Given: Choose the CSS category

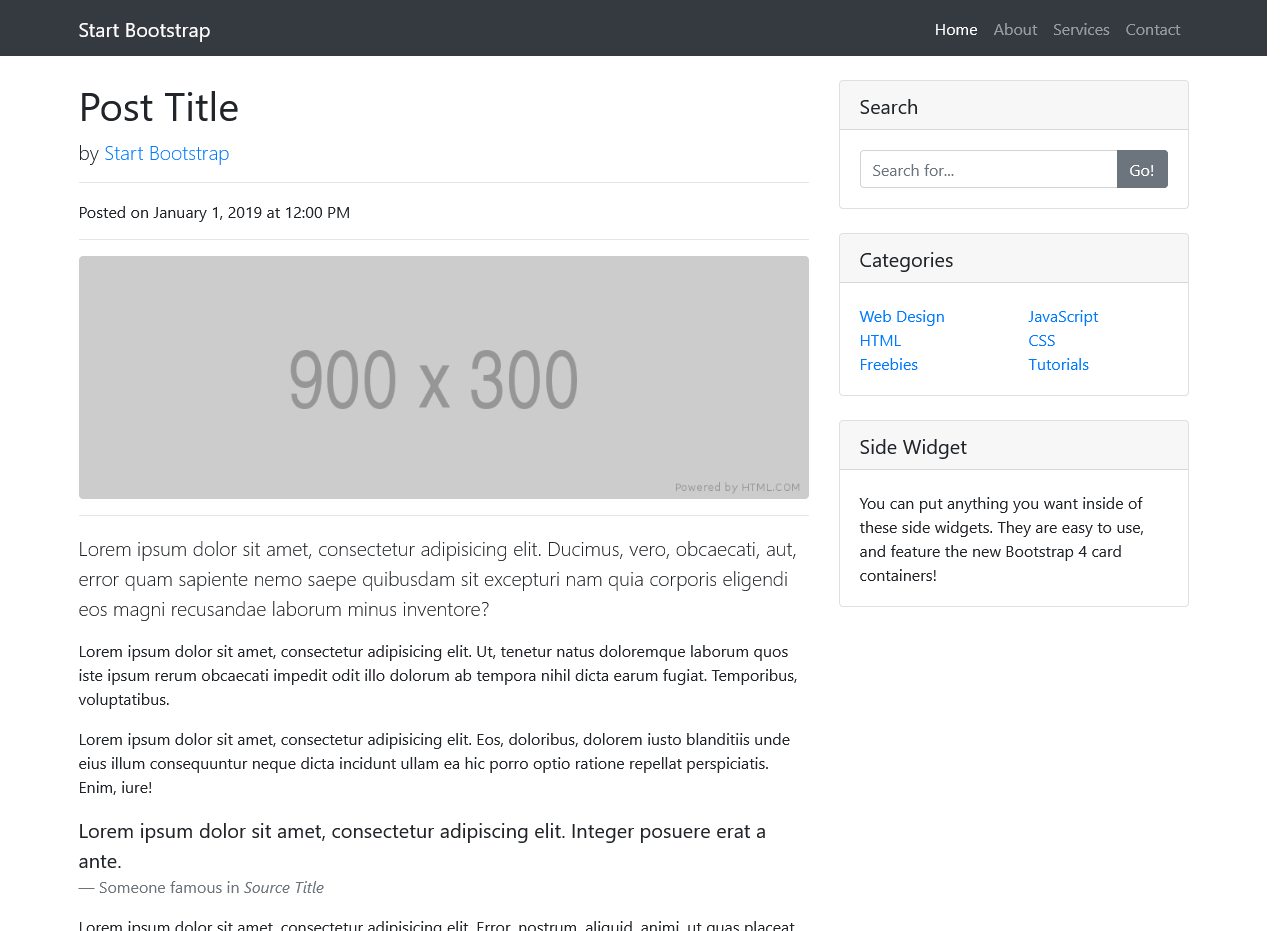Looking at the screenshot, I should coord(1041,340).
